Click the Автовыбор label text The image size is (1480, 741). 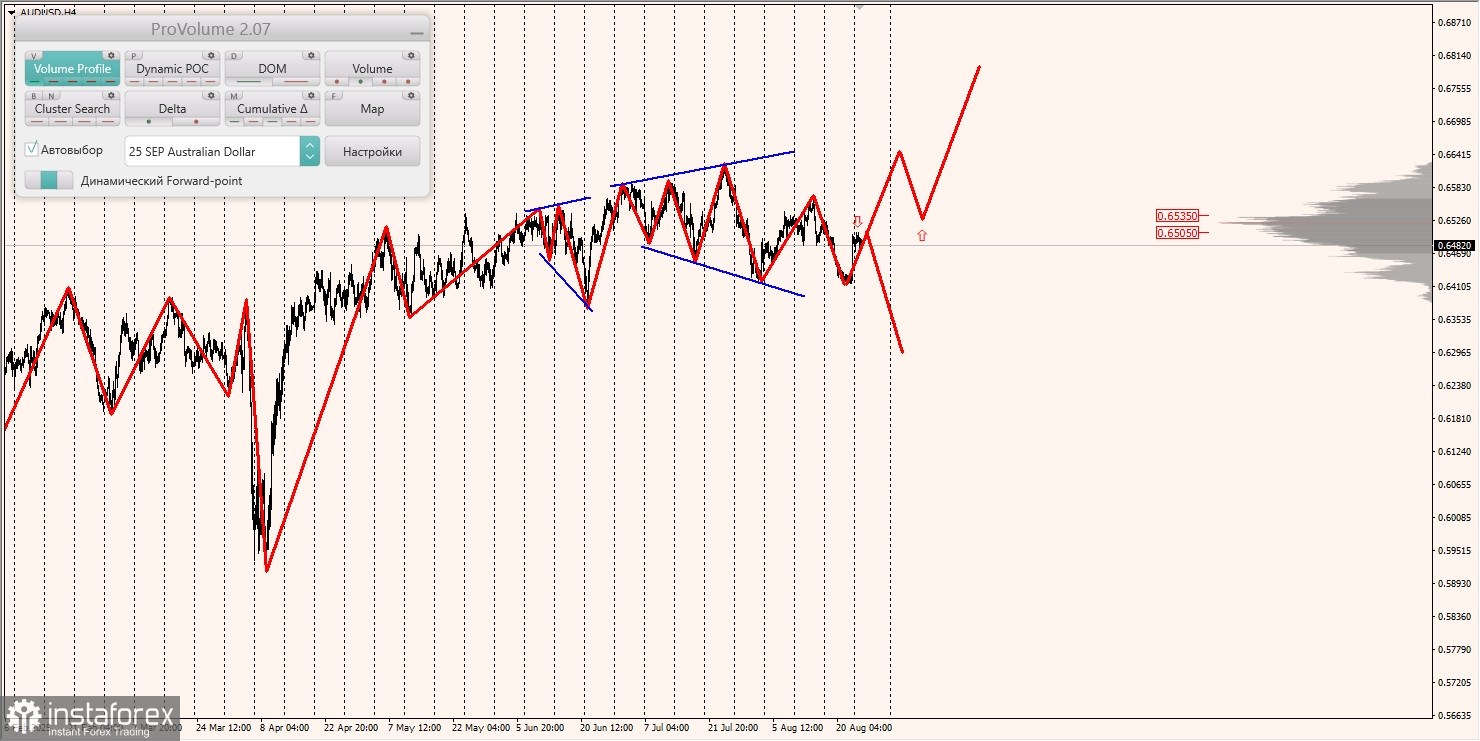coord(72,150)
